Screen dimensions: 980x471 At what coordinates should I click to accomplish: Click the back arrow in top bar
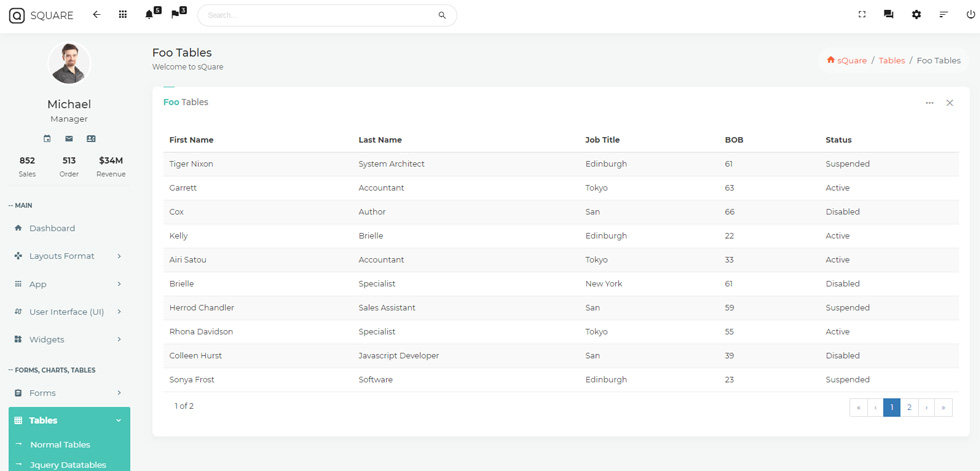pos(96,14)
